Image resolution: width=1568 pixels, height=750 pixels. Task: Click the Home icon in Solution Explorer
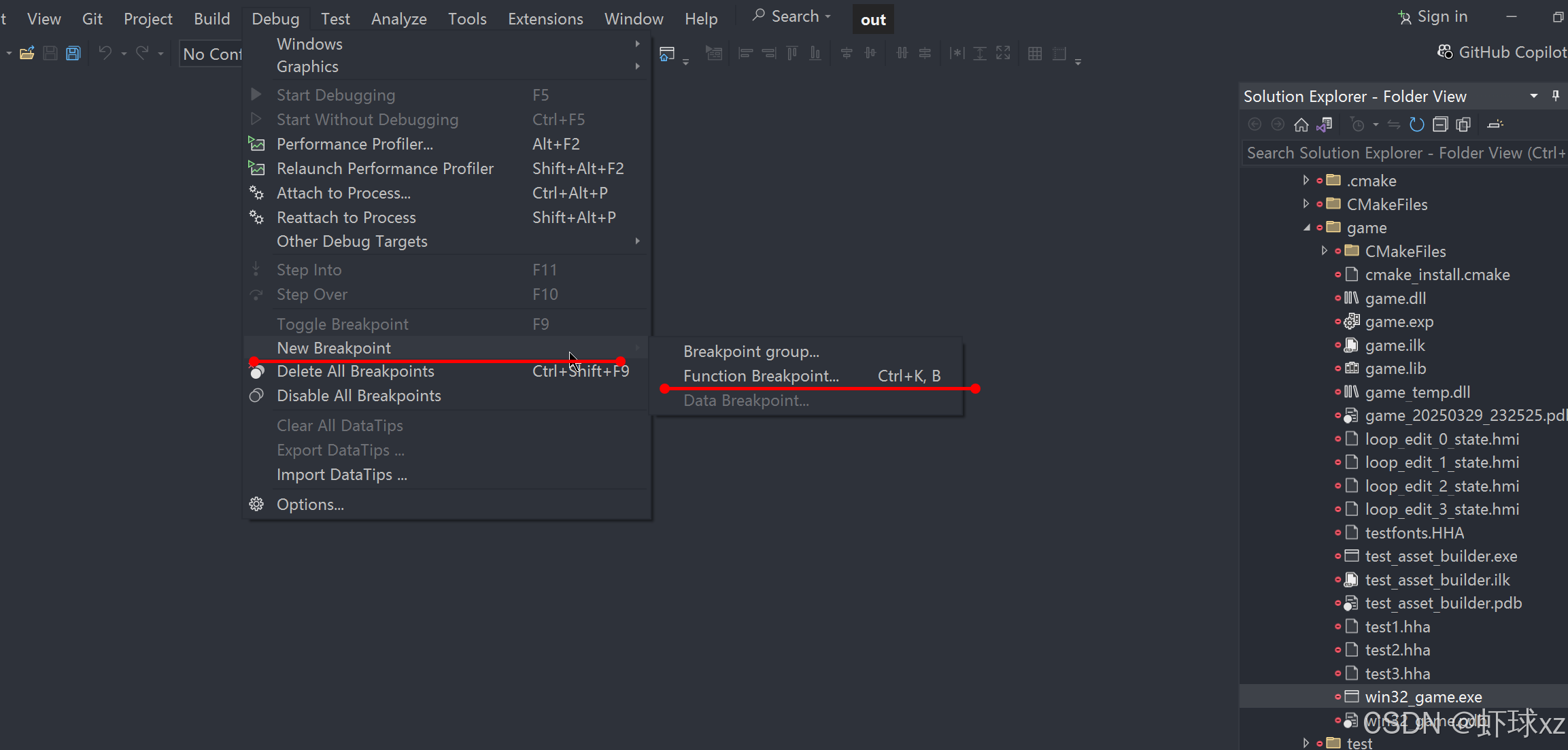click(x=1301, y=124)
